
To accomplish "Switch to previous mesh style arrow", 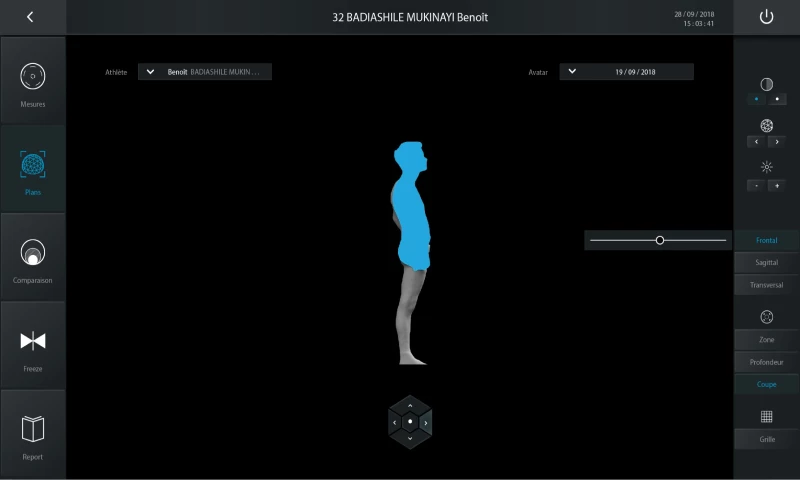I will 756,142.
